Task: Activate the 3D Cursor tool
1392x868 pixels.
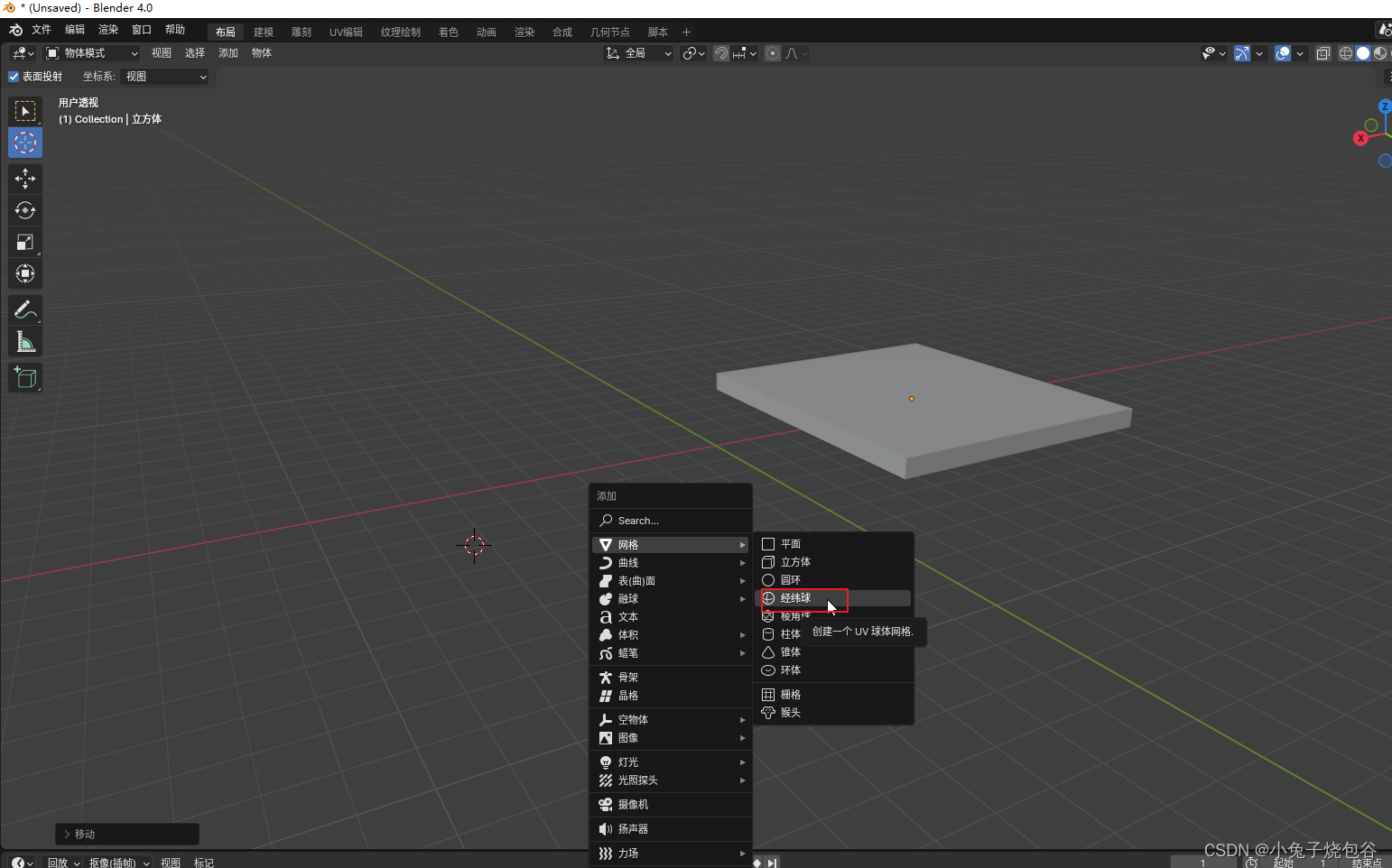Action: coord(25,143)
